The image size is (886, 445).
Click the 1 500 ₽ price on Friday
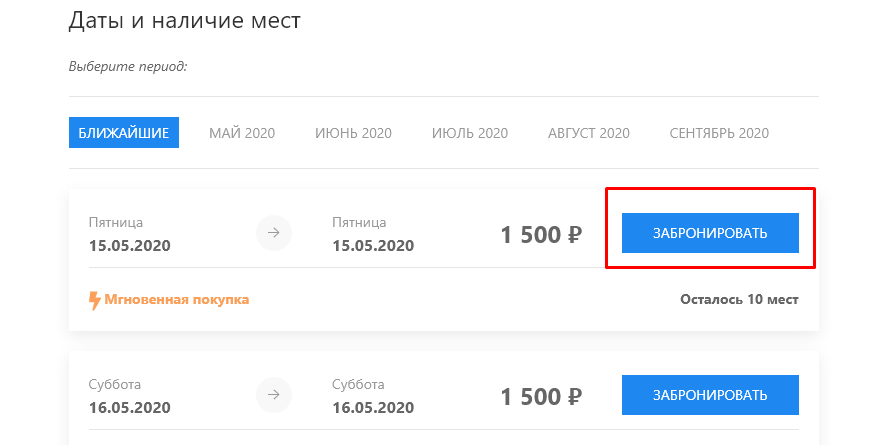(541, 234)
